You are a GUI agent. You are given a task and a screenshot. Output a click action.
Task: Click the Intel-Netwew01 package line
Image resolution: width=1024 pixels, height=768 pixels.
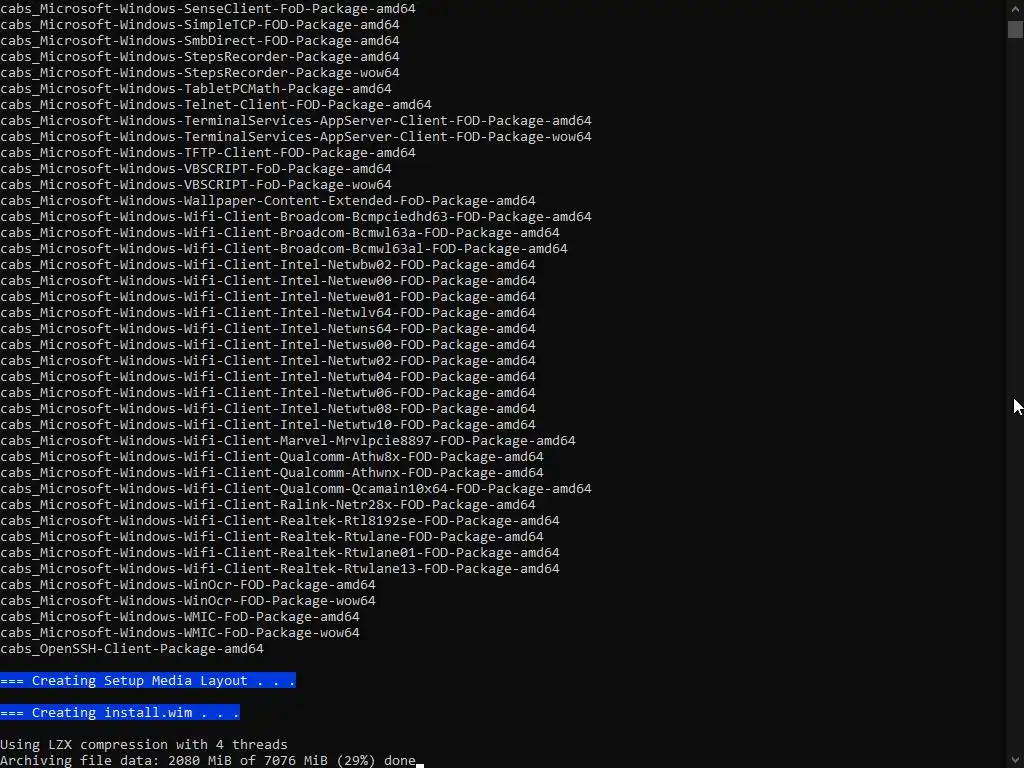(x=268, y=296)
